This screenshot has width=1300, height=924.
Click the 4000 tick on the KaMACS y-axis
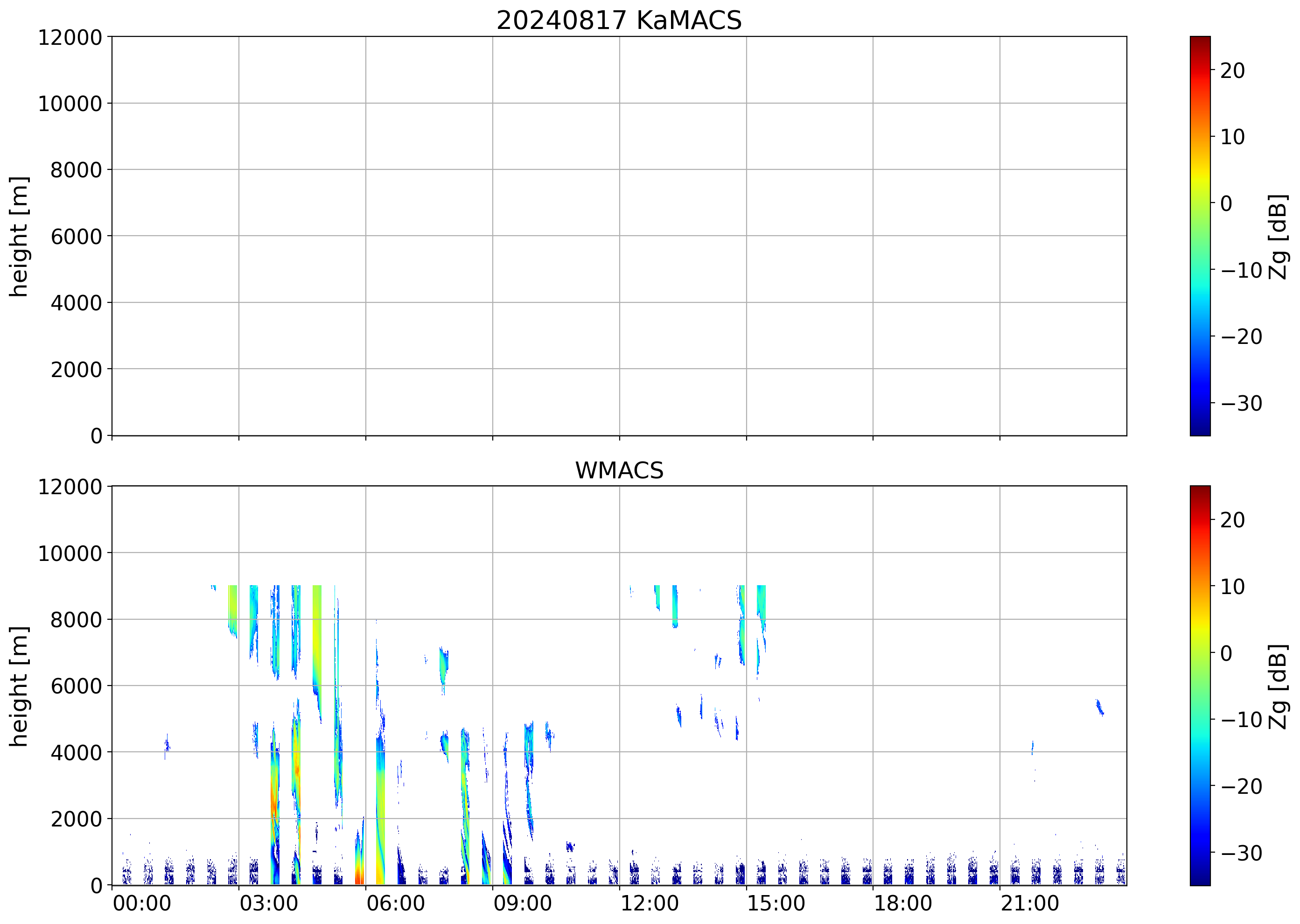[x=76, y=303]
